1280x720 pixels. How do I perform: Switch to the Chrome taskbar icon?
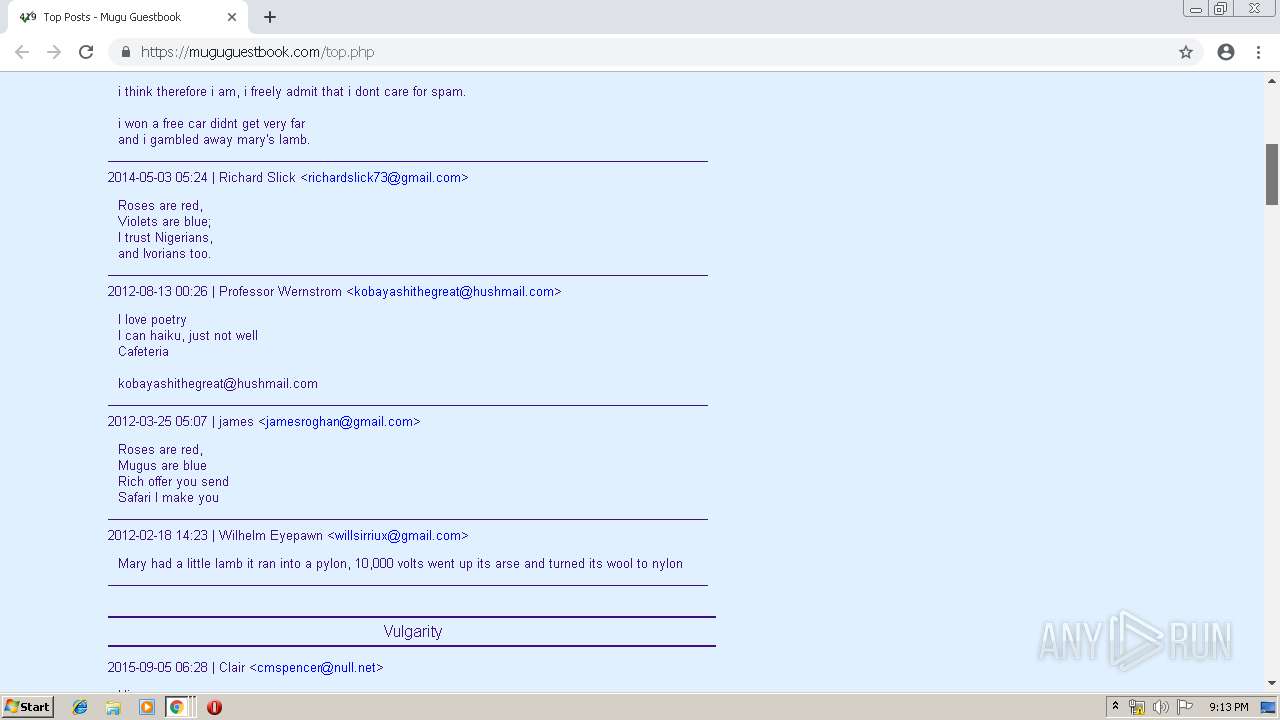177,707
